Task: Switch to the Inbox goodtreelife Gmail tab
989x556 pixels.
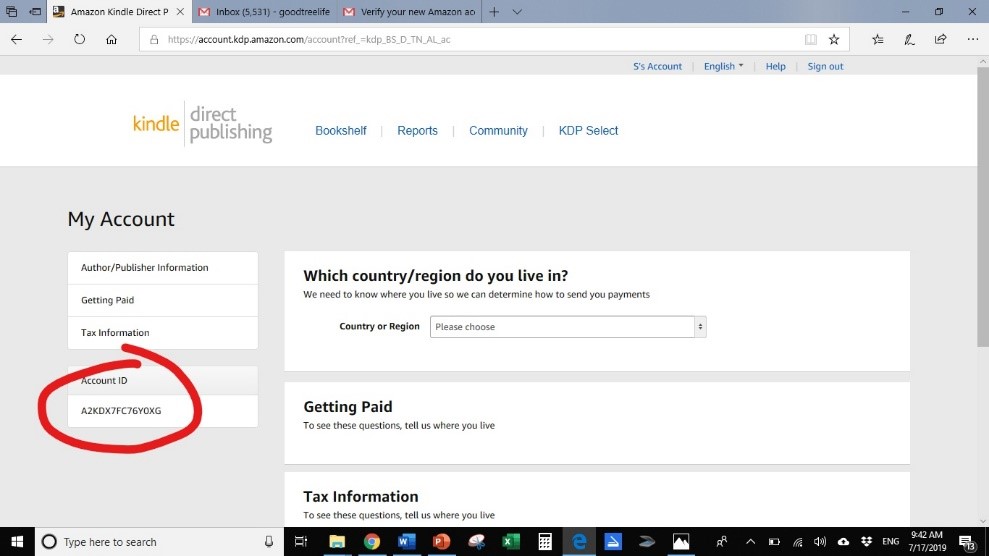Action: 265,11
